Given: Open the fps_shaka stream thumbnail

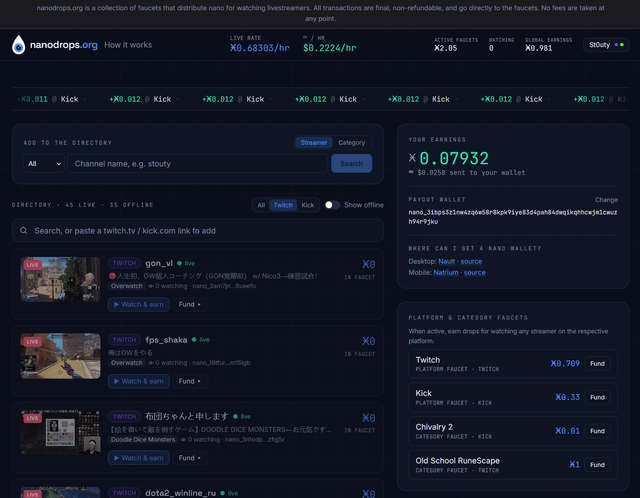Looking at the screenshot, I should [60, 356].
